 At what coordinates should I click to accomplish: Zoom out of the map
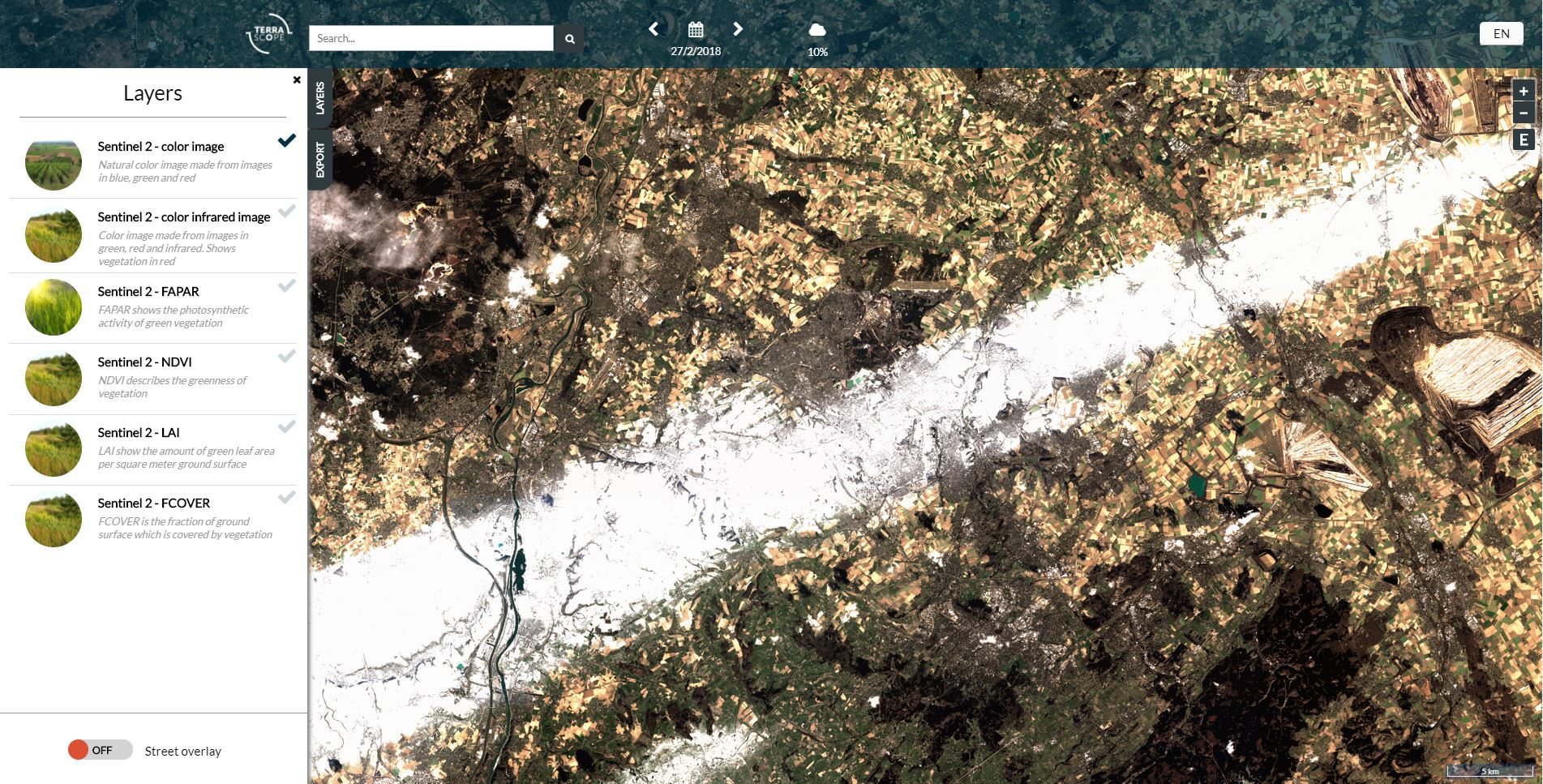coord(1524,111)
